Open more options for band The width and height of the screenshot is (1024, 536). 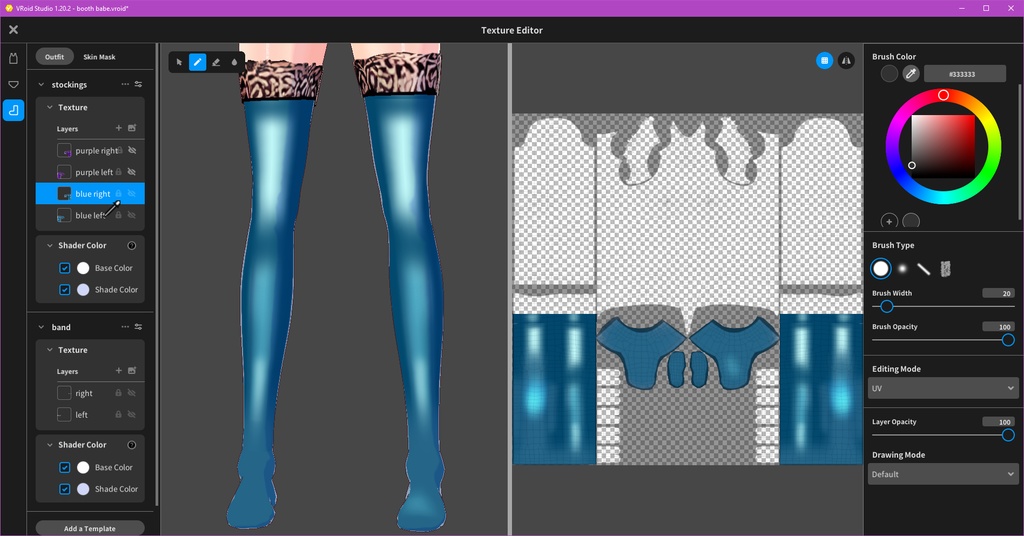[x=125, y=326]
